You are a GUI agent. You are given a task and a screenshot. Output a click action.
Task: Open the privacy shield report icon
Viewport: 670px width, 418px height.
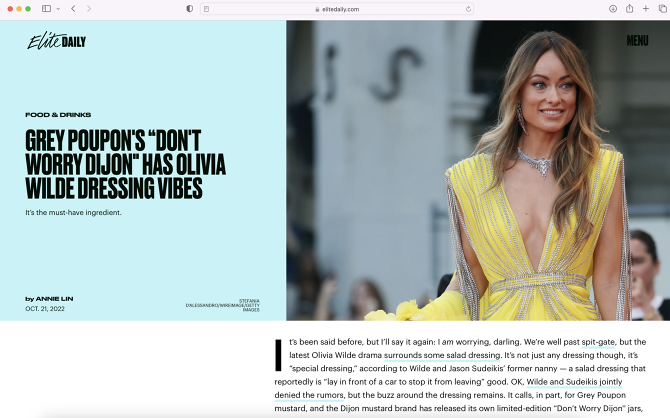pos(190,9)
